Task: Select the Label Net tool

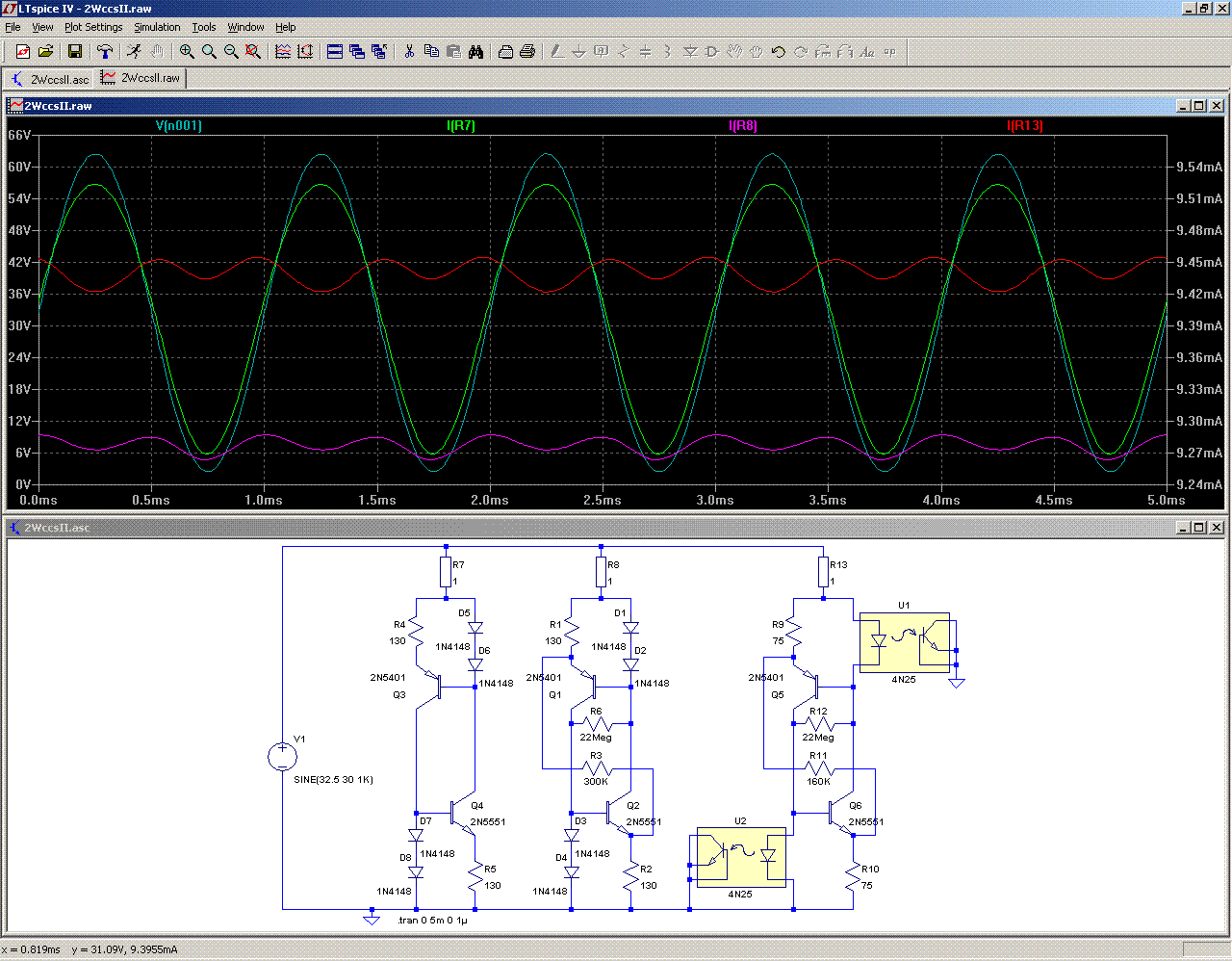Action: pyautogui.click(x=602, y=52)
